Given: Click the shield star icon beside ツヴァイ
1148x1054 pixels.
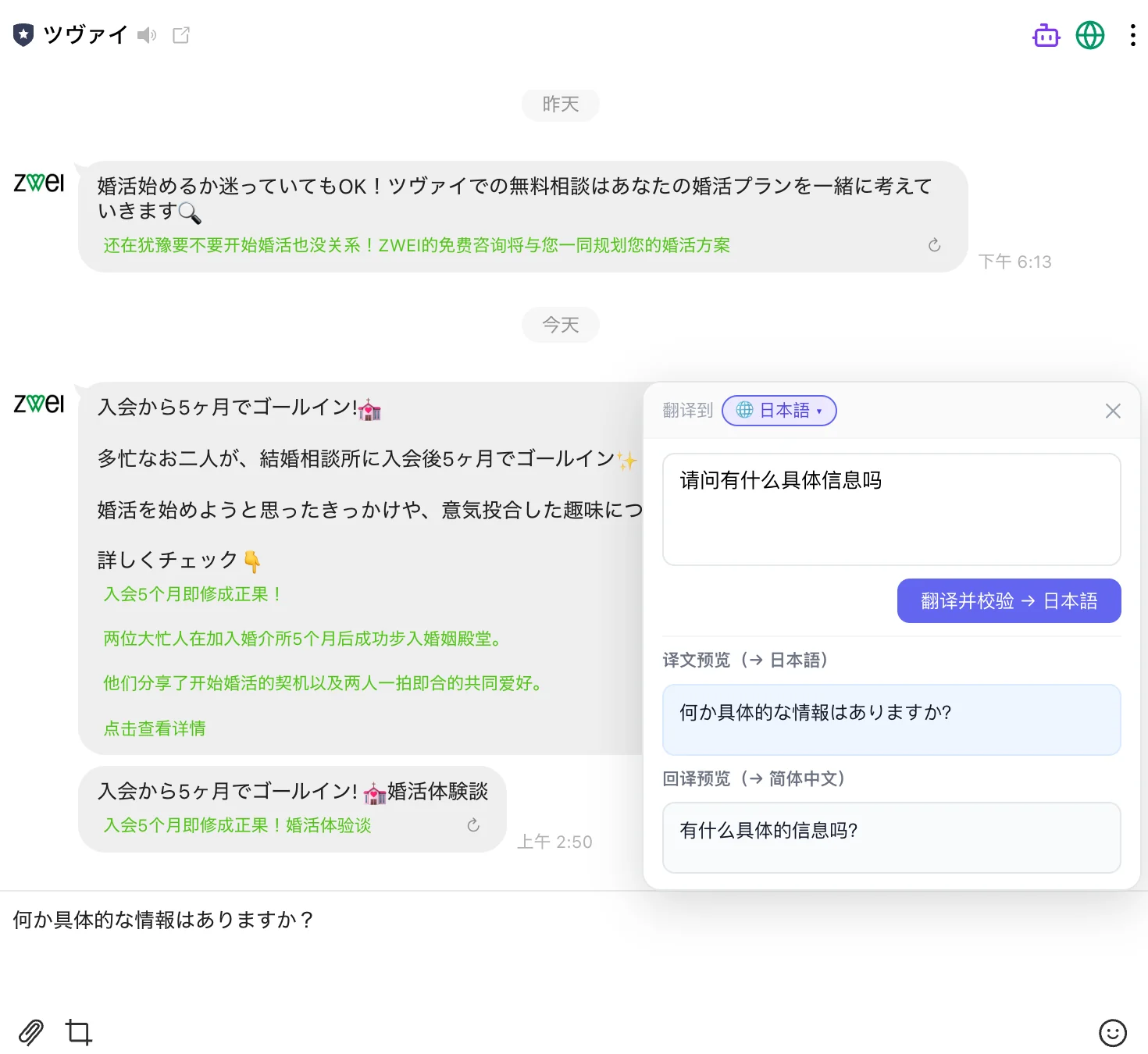Looking at the screenshot, I should [x=23, y=35].
